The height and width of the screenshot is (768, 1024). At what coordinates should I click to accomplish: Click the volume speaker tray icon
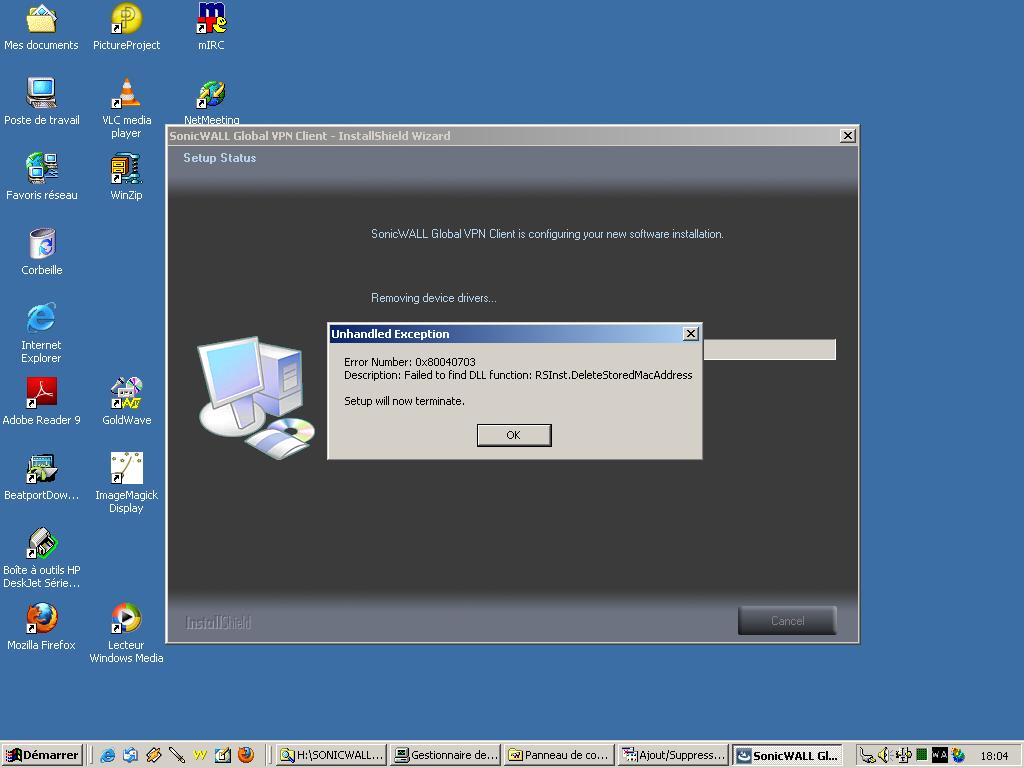point(885,756)
